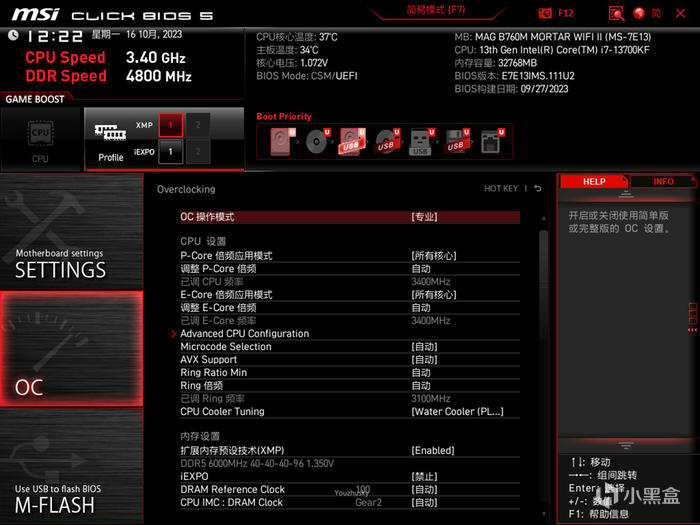Select the USB floppy boot device icon
Image resolution: width=700 pixels, height=525 pixels.
456,142
